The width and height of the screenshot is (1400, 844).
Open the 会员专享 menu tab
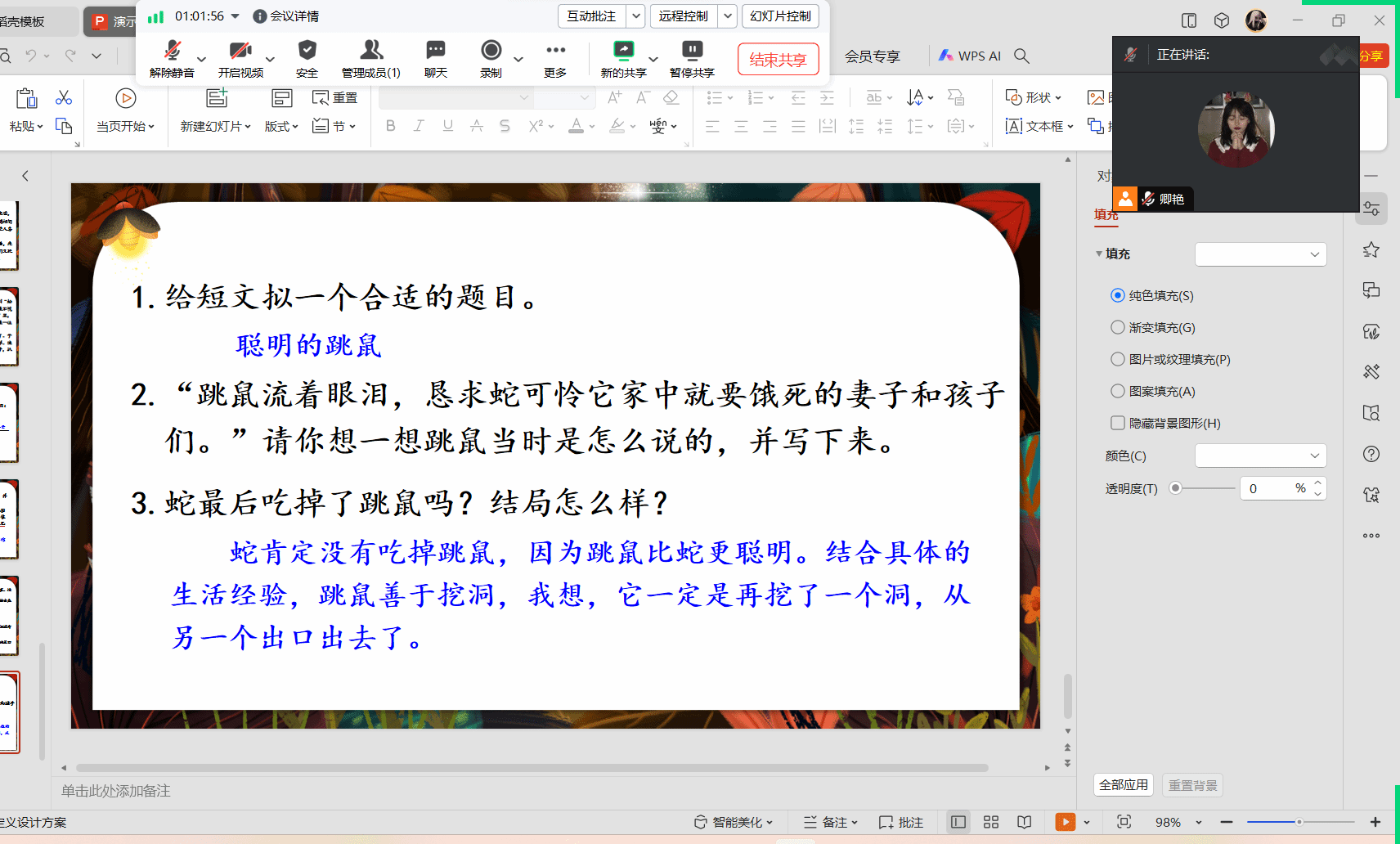872,56
